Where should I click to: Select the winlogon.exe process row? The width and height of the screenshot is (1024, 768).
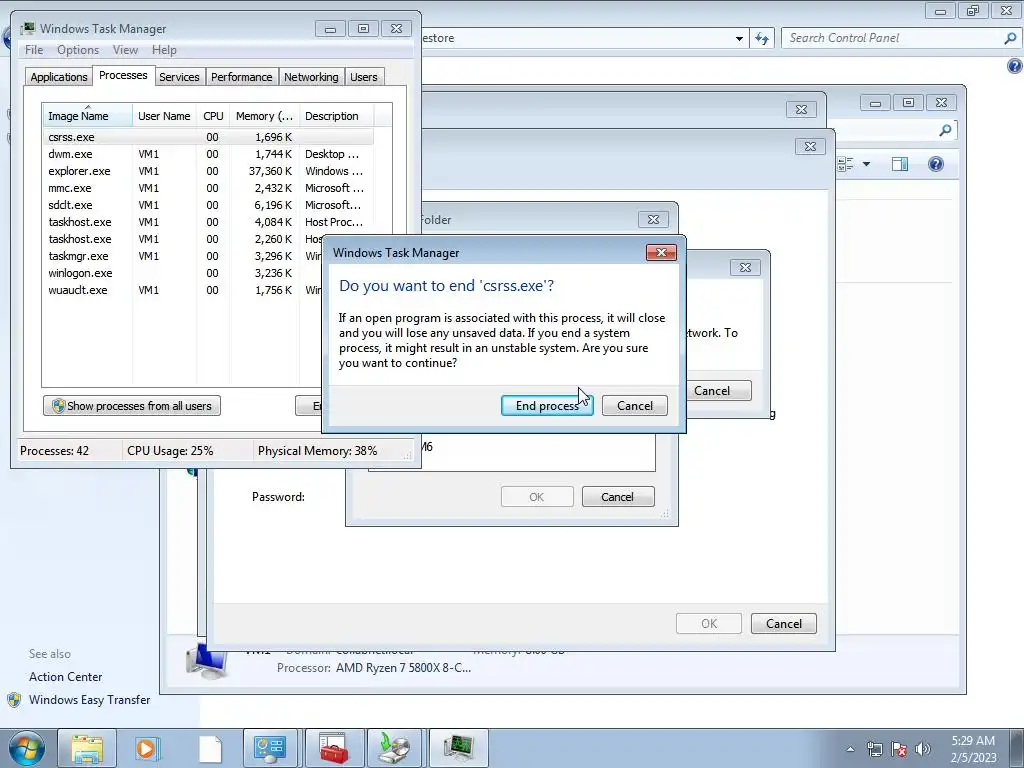[x=183, y=273]
